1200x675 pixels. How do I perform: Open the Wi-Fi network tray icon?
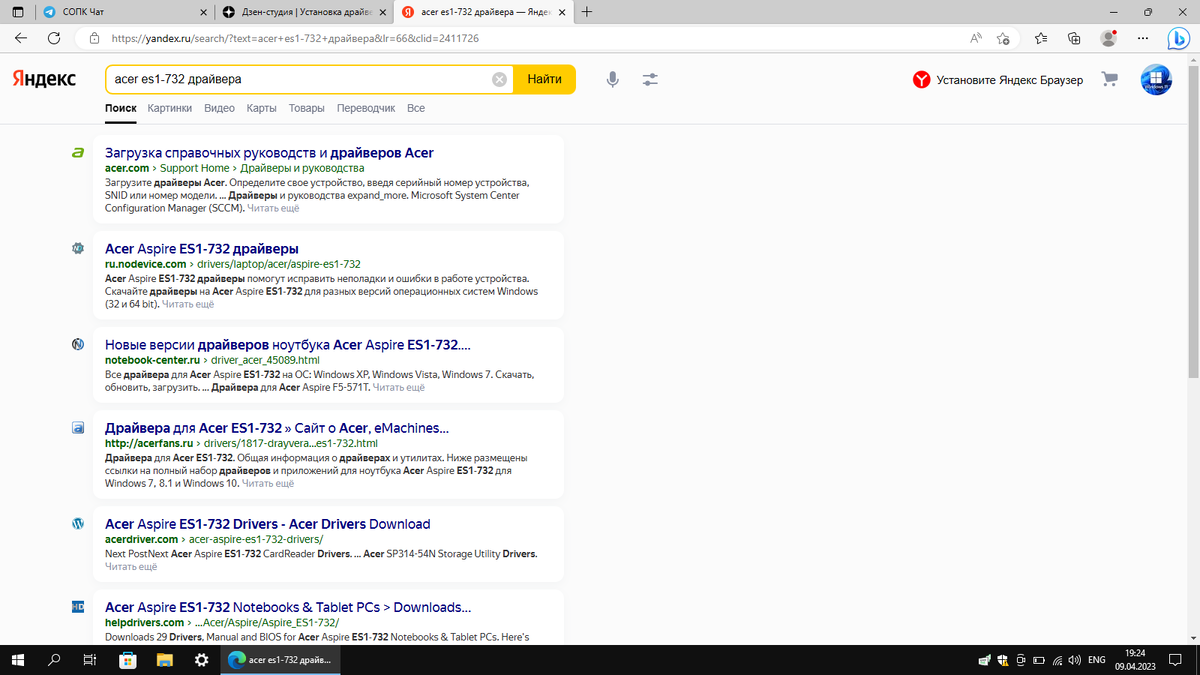pos(1058,660)
